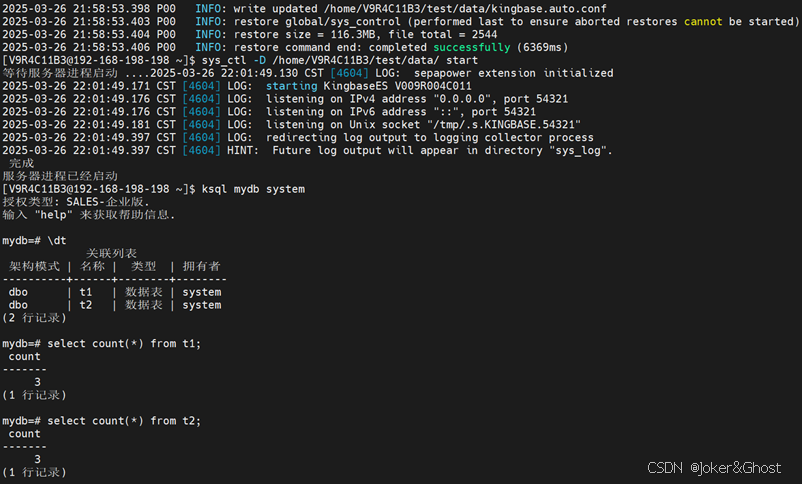Click the green word 'successfully'
802x484 pixels.
point(472,47)
